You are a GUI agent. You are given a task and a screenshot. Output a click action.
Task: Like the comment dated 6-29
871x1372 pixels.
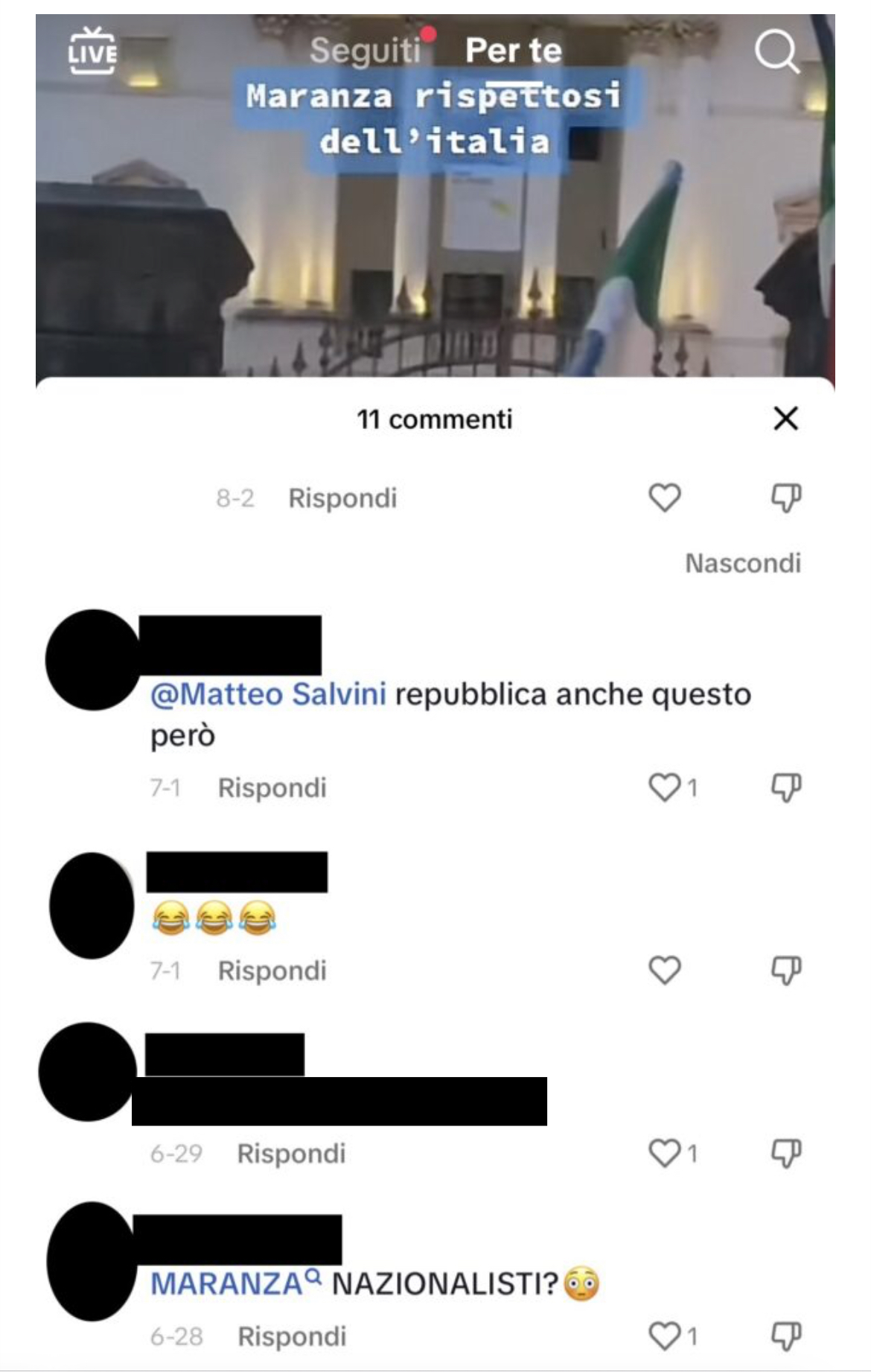[x=665, y=1154]
